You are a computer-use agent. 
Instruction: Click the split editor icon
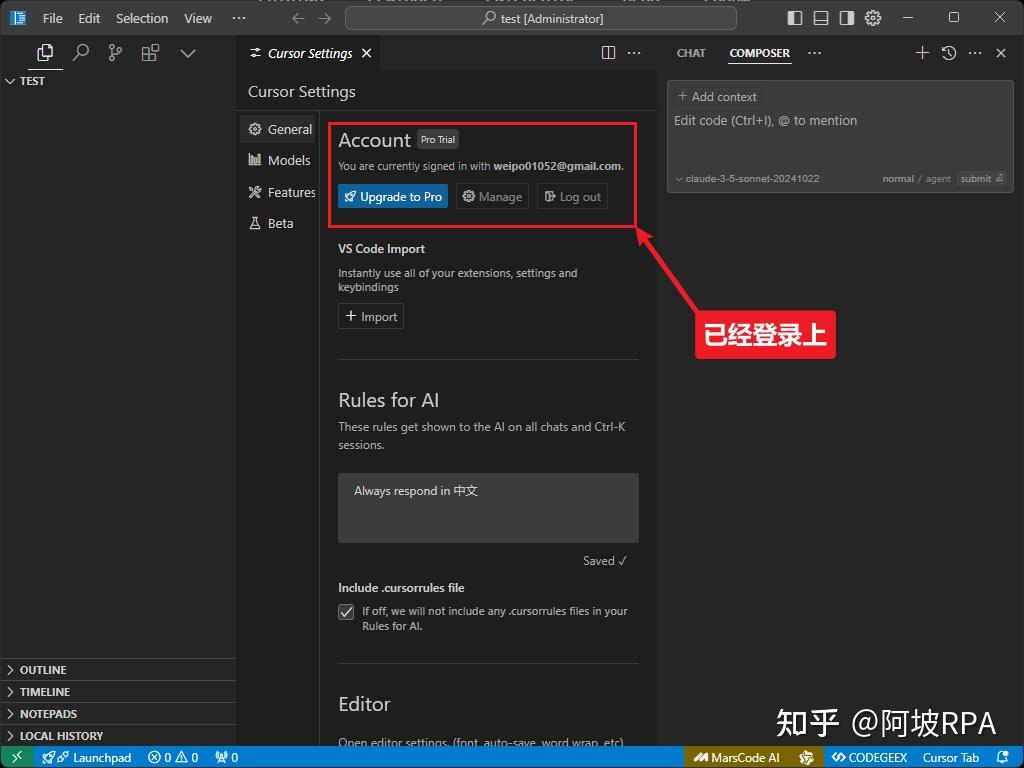coord(608,53)
